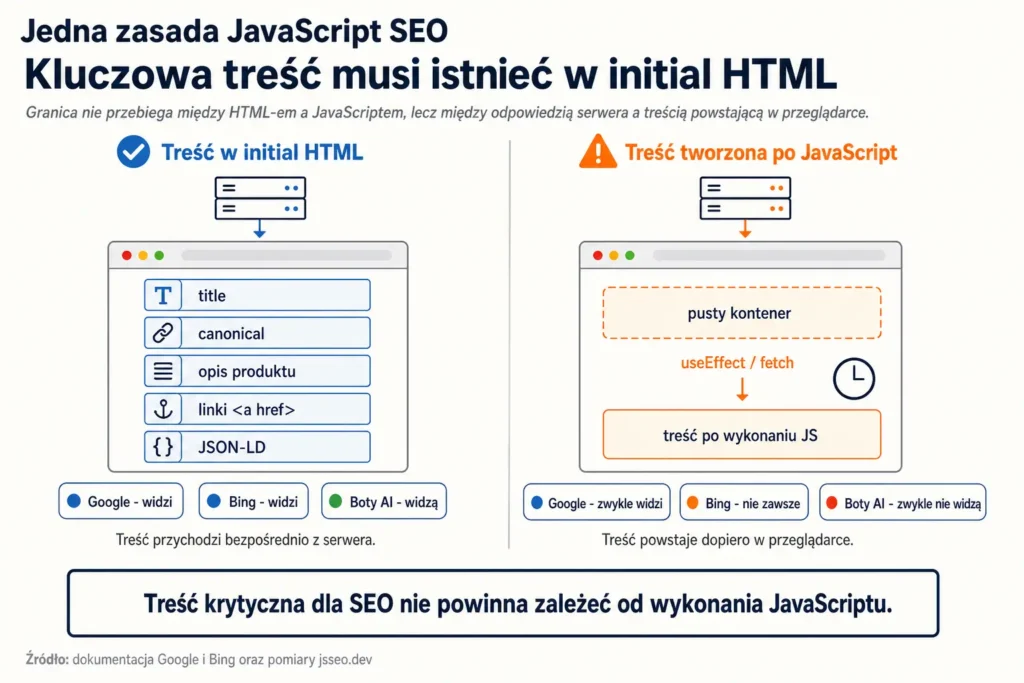Select the 'Google - zwykle widzi' badge

[x=597, y=503]
